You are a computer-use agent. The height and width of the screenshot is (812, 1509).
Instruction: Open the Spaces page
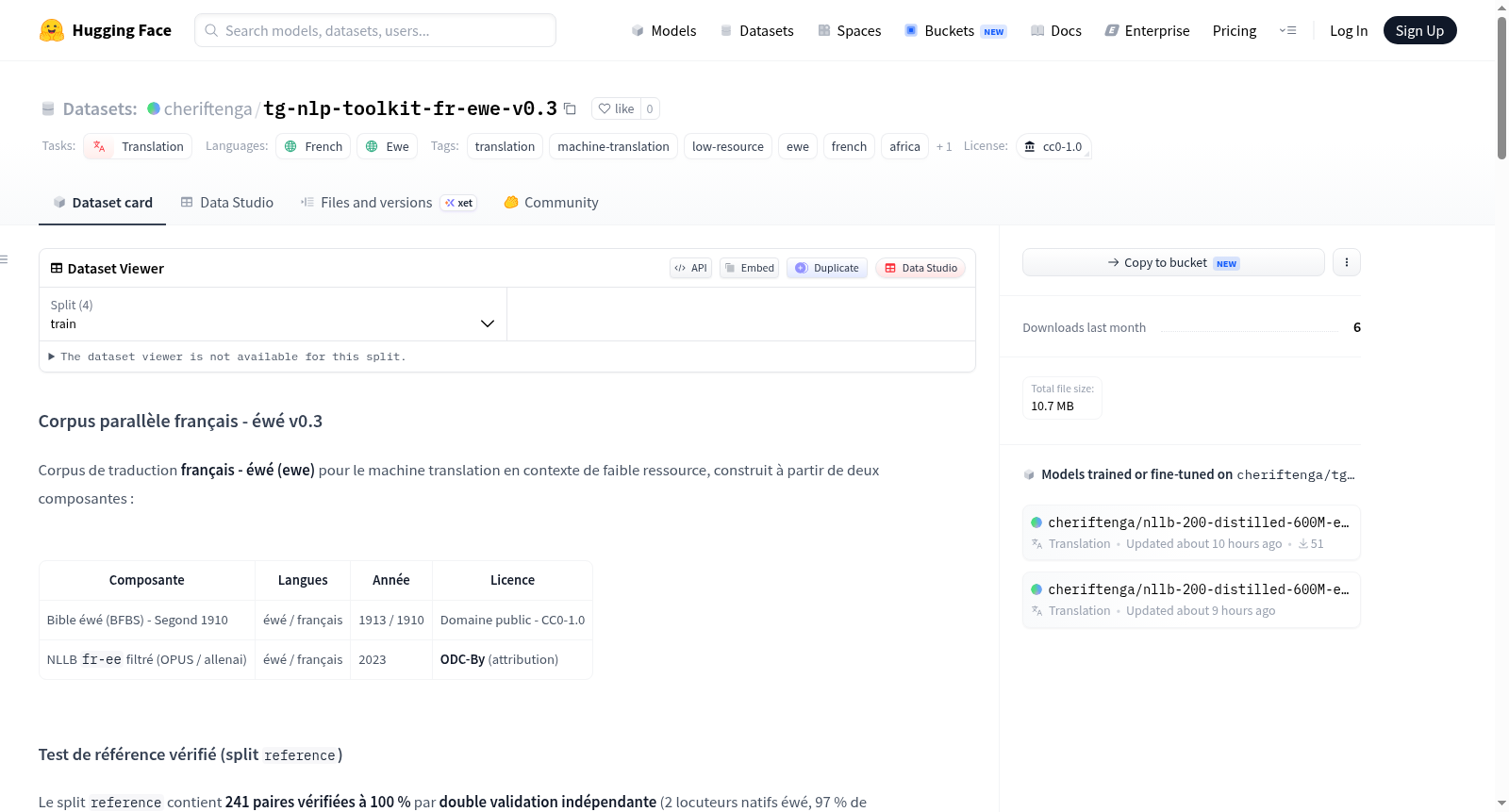click(849, 30)
